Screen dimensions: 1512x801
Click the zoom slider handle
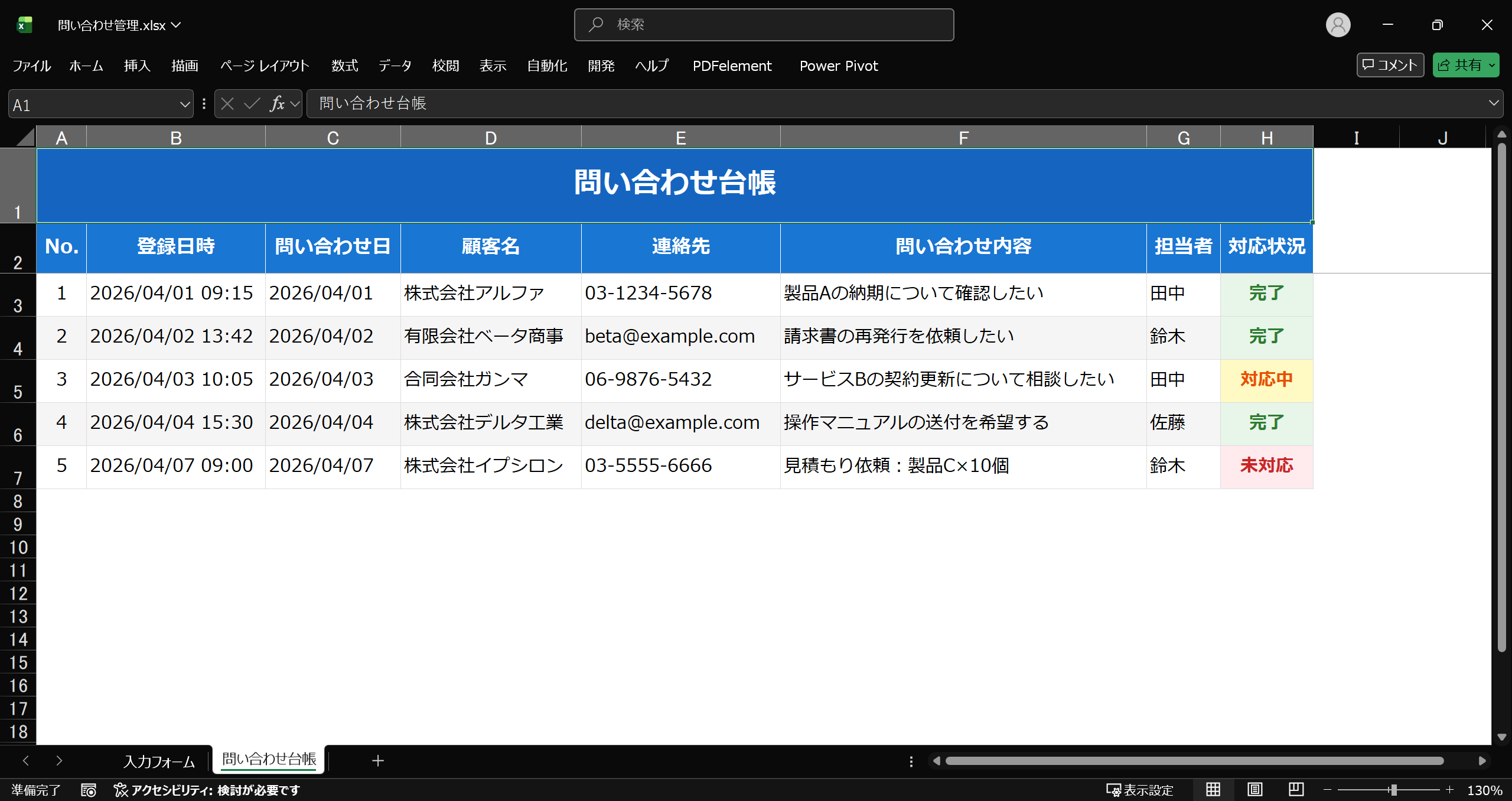[x=1393, y=790]
